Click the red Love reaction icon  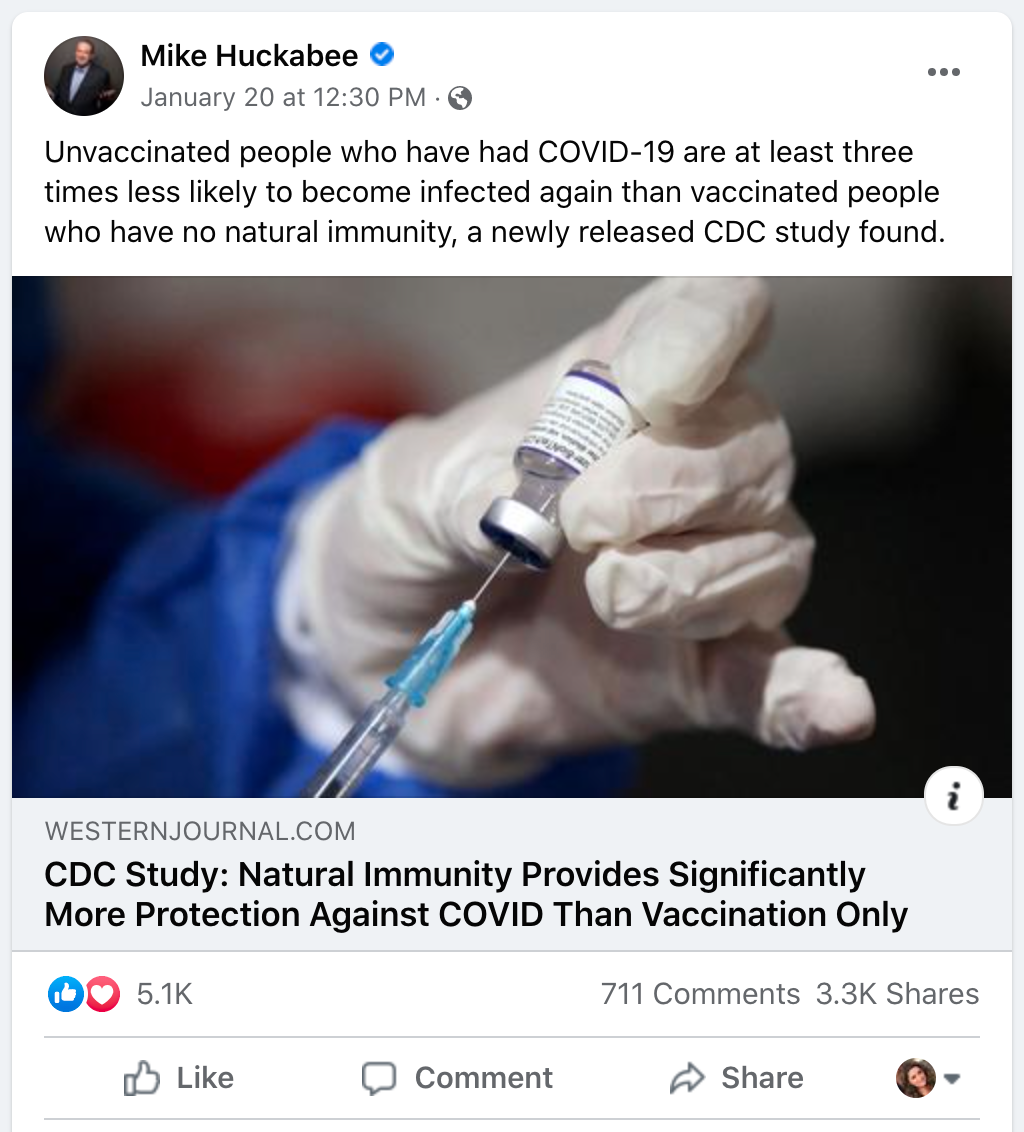[x=102, y=994]
